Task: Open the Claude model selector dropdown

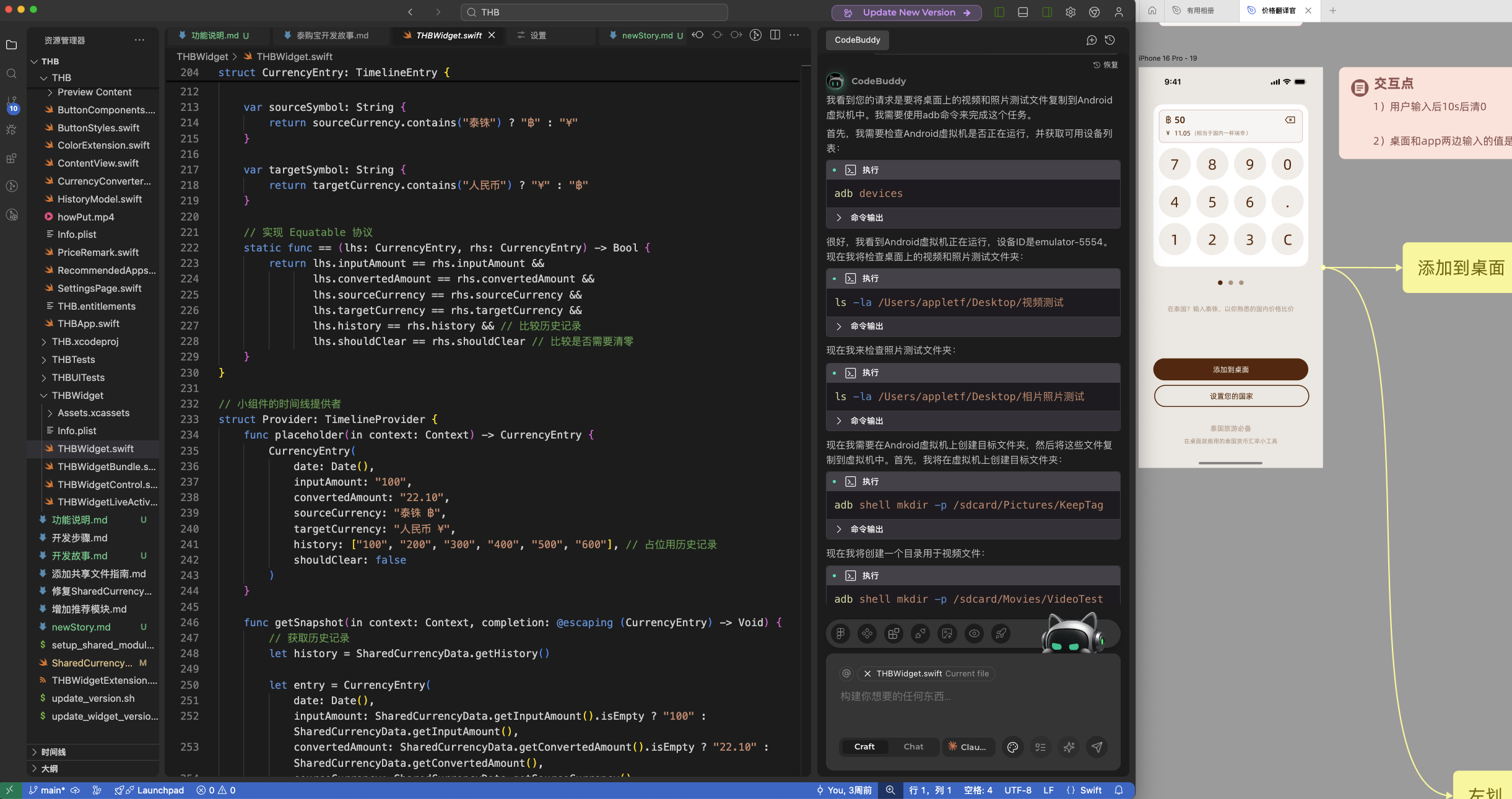Action: click(968, 747)
